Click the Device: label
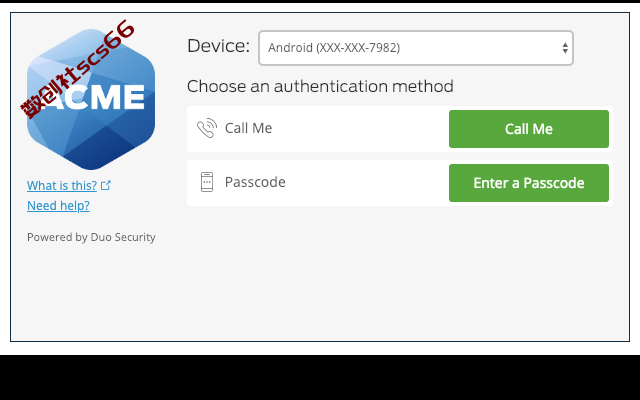640x400 pixels. point(218,46)
